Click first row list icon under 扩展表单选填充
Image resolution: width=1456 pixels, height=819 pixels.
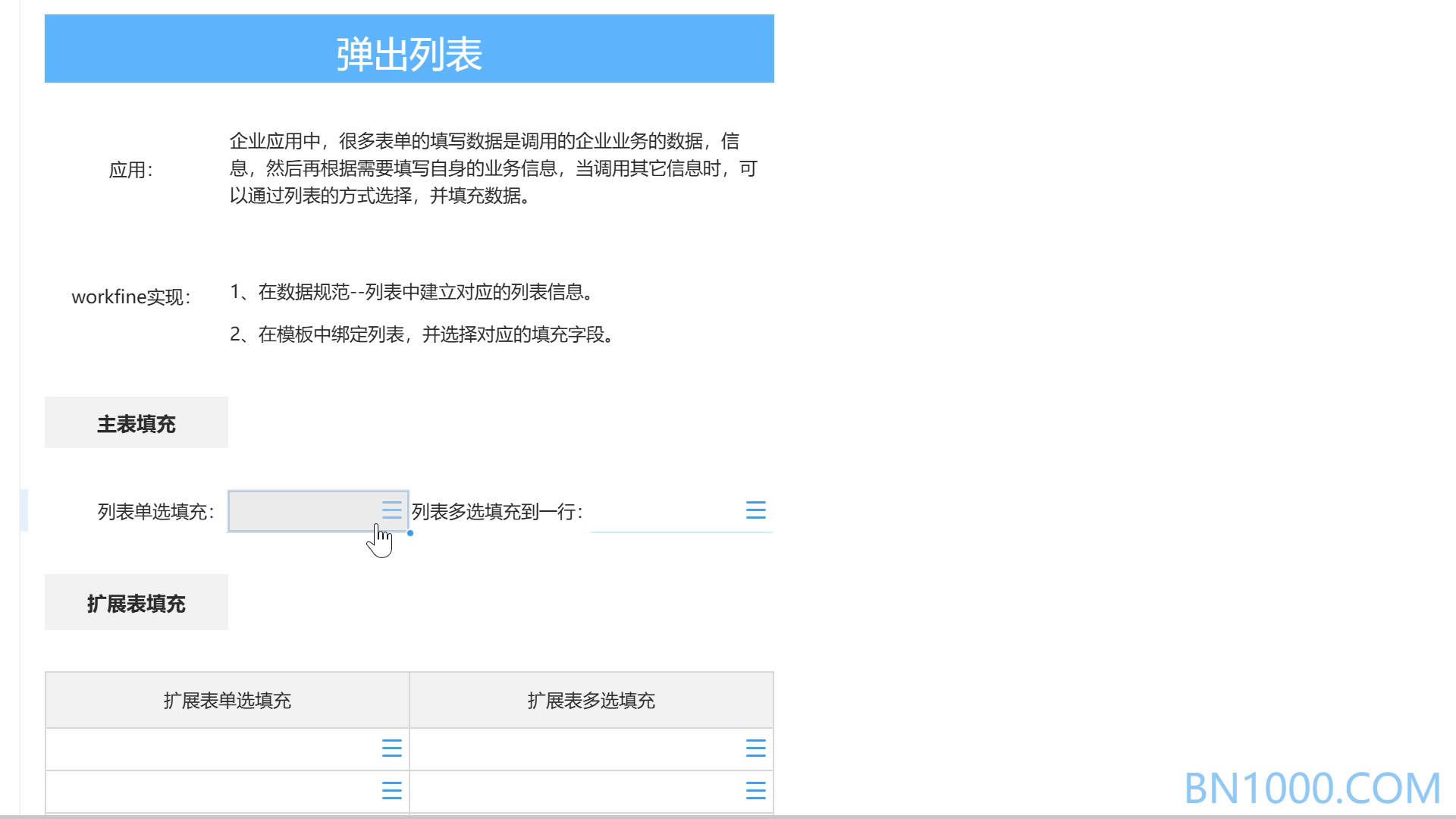click(x=391, y=748)
